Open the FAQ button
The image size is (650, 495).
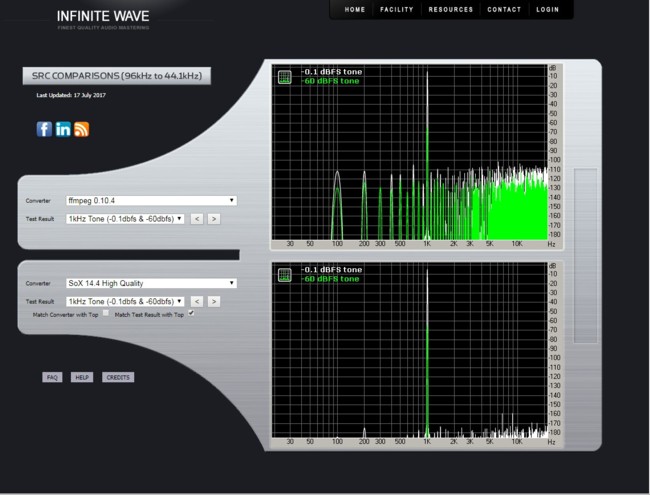click(x=52, y=377)
